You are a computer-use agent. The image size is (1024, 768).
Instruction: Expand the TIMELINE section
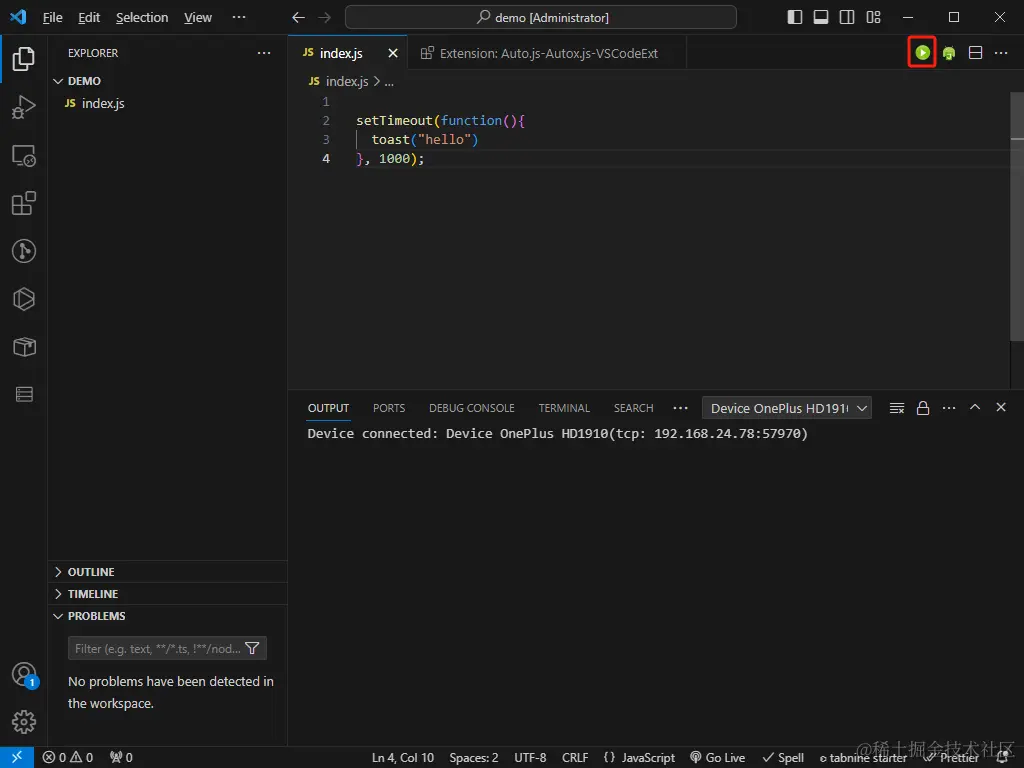coord(93,594)
